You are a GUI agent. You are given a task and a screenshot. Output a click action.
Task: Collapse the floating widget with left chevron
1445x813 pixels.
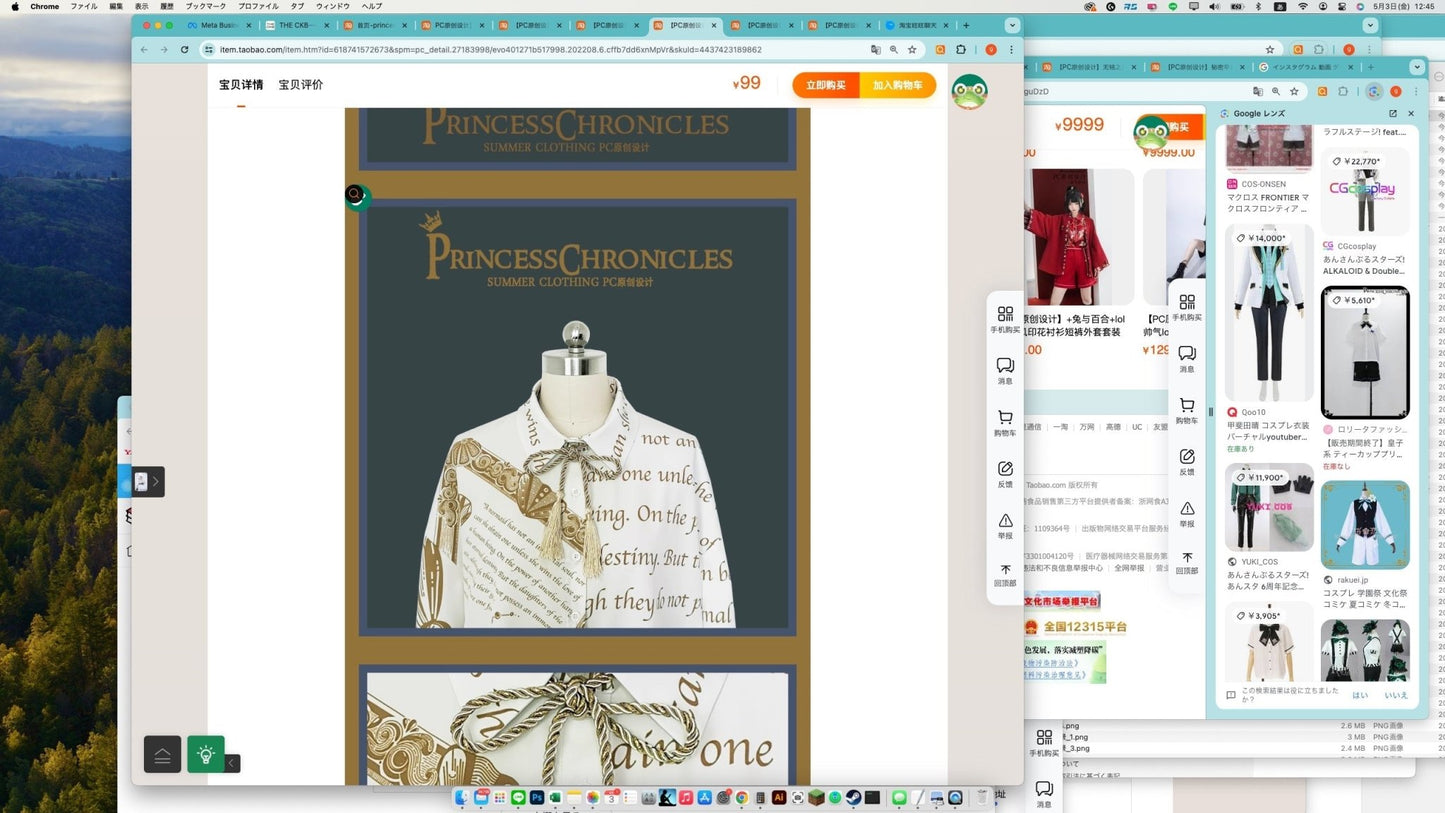tap(232, 764)
